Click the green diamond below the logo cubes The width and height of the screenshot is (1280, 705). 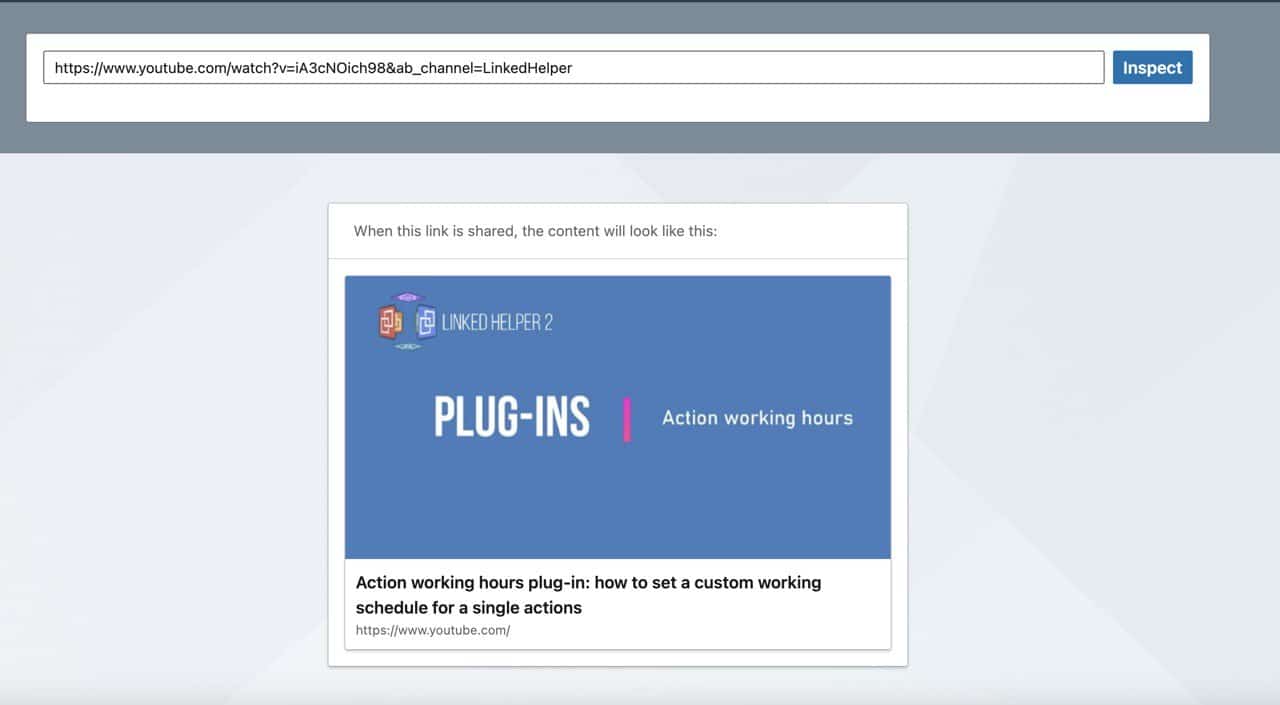click(405, 344)
